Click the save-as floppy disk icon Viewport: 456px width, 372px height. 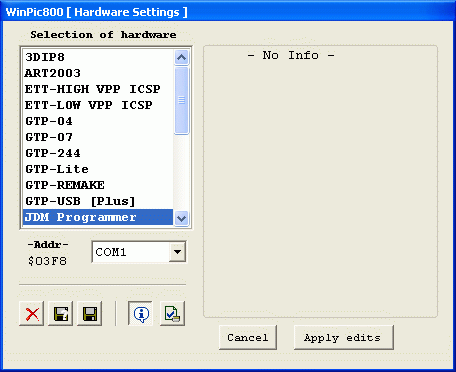coord(61,313)
